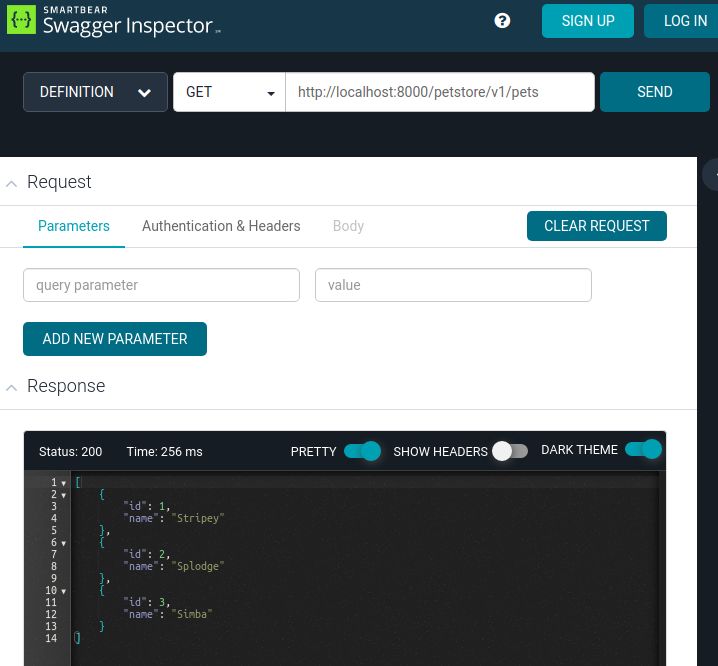
Task: Fold JSON object at line 6 arrow
Action: (x=63, y=543)
